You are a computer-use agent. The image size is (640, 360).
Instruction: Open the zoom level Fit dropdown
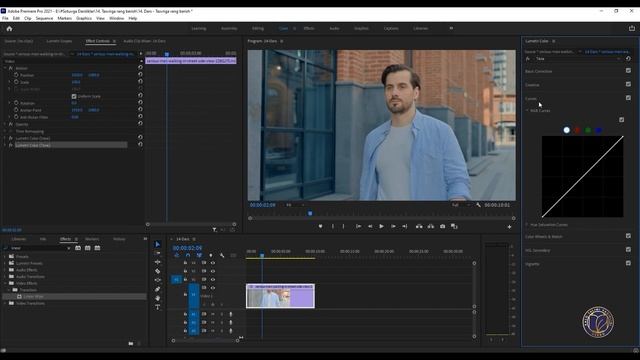tap(295, 205)
